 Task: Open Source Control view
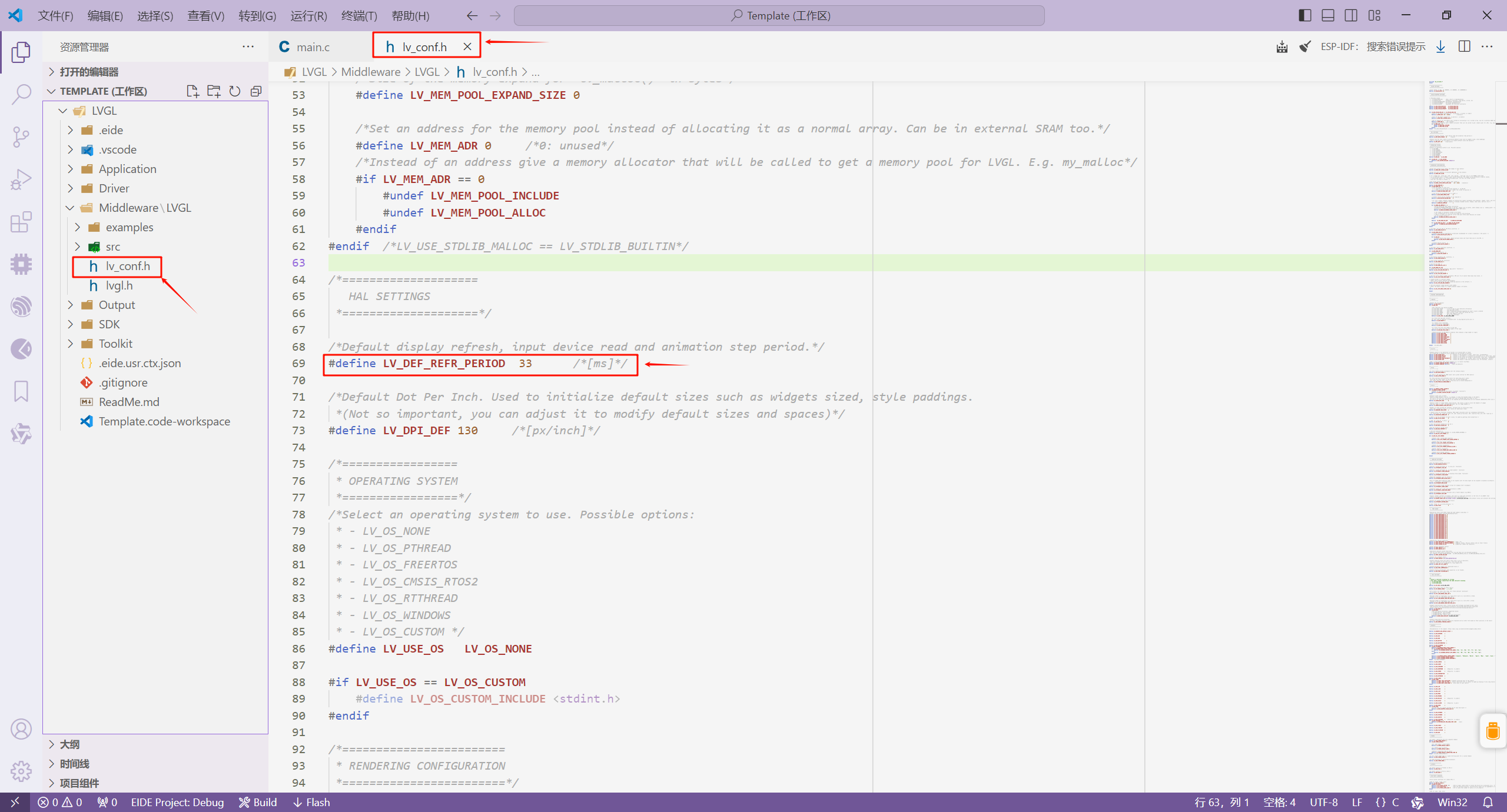(21, 137)
